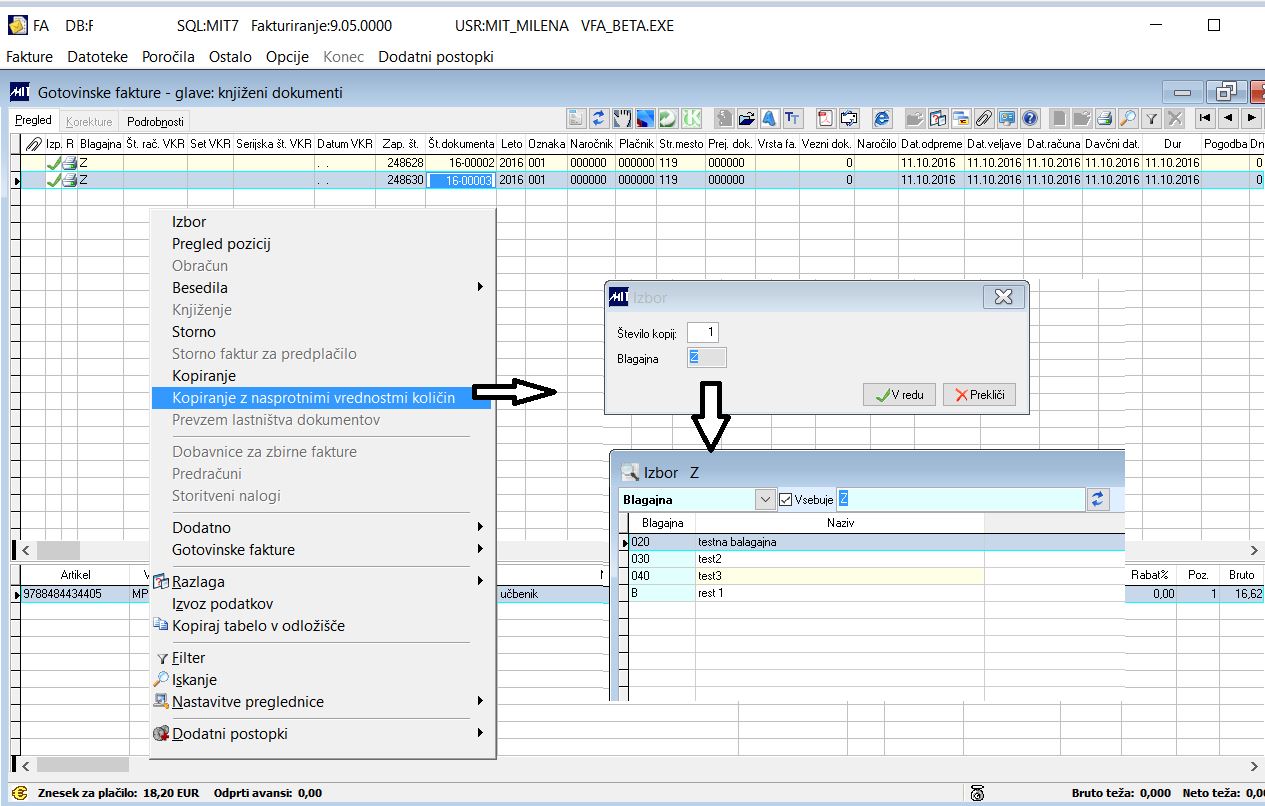Click the Število kopij input field
Image resolution: width=1265 pixels, height=806 pixels.
[703, 332]
